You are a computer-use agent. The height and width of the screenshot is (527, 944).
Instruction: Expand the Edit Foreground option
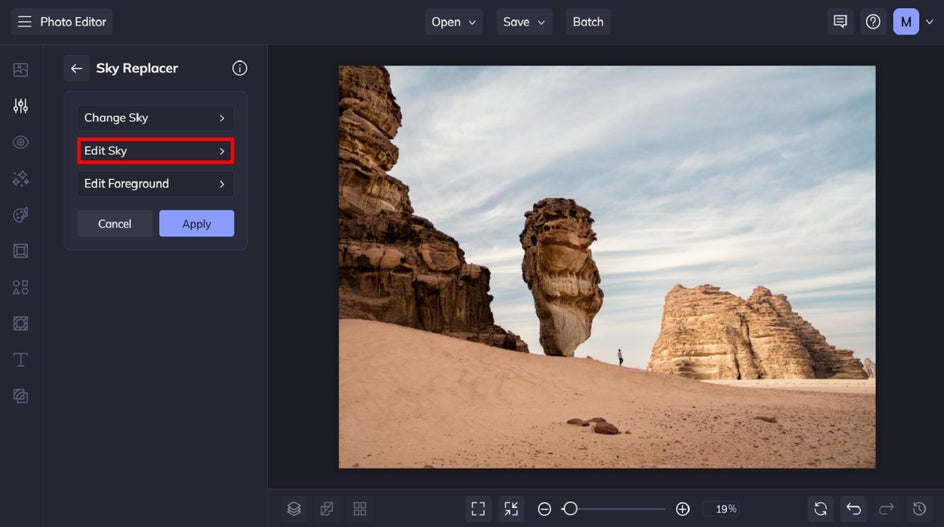coord(155,184)
